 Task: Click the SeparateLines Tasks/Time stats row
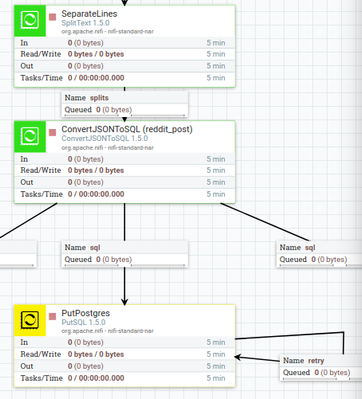coord(125,78)
